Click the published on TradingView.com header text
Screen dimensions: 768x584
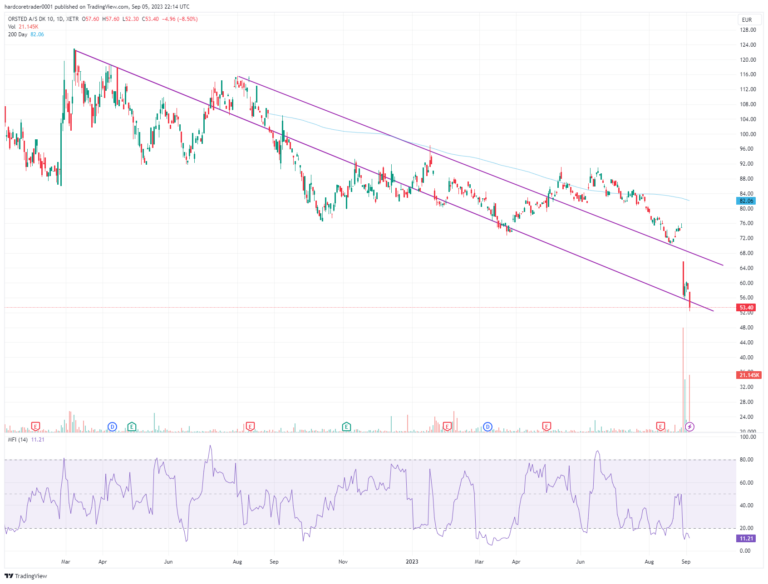point(100,6)
